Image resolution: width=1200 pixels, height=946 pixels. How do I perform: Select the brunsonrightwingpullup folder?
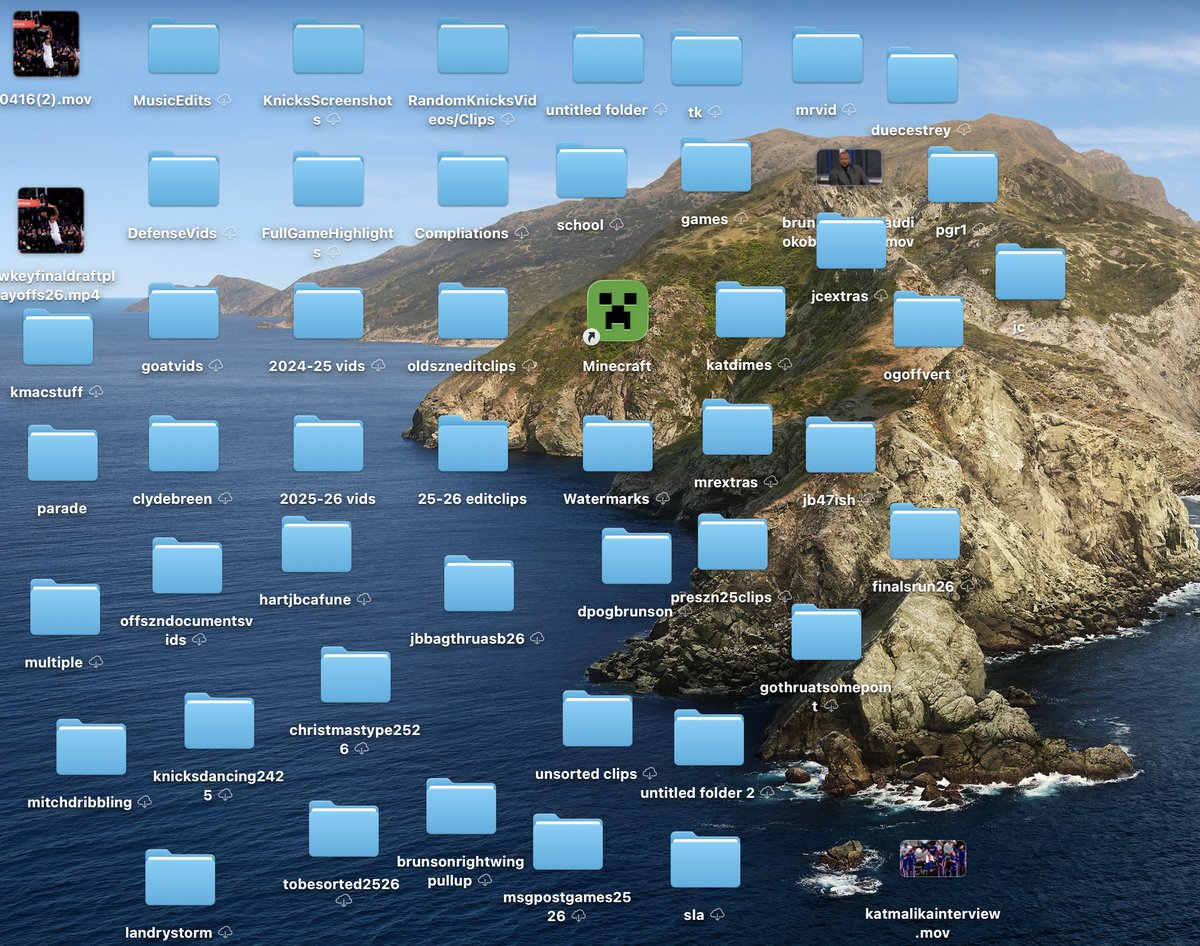point(461,807)
